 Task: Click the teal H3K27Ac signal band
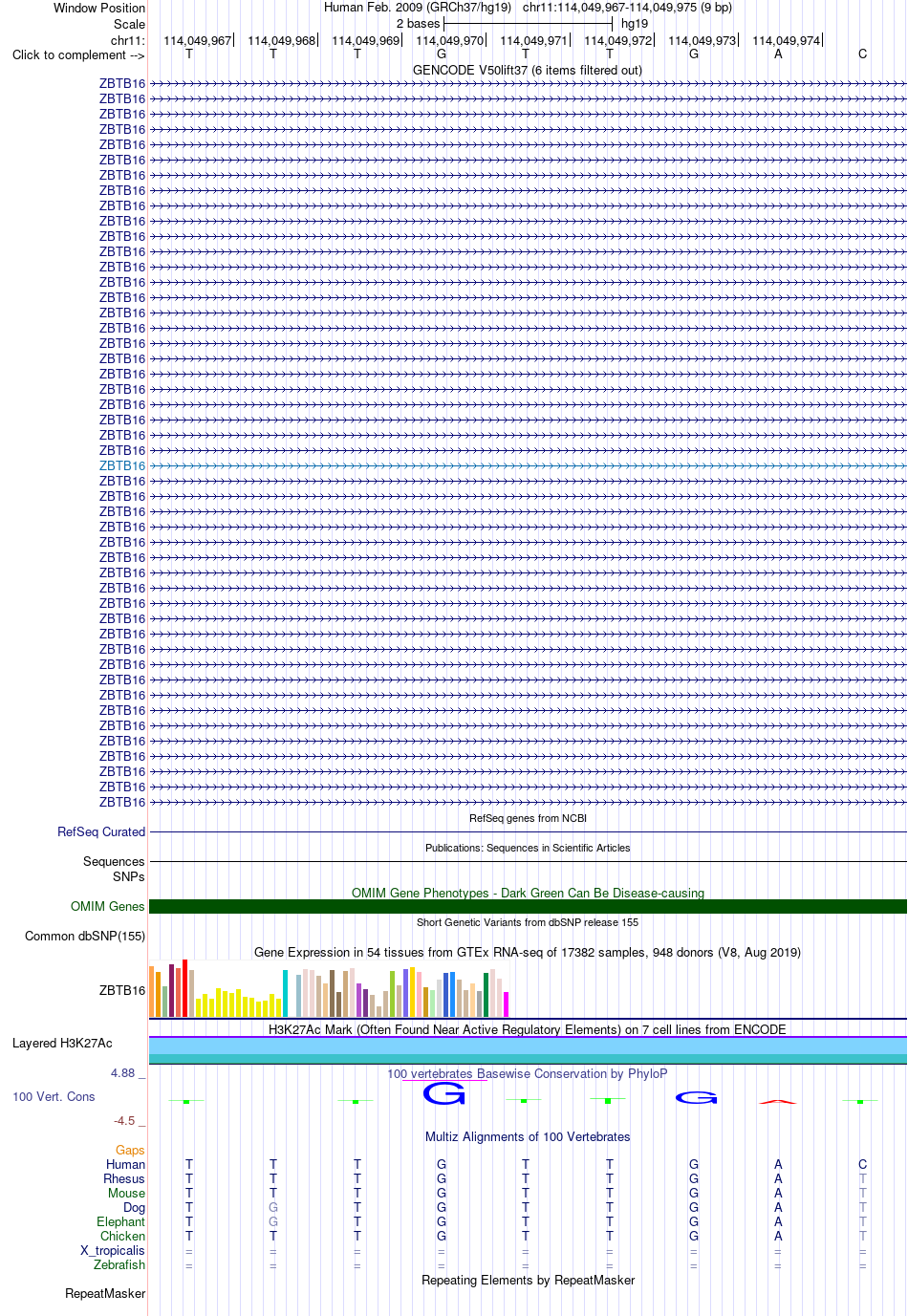528,1059
